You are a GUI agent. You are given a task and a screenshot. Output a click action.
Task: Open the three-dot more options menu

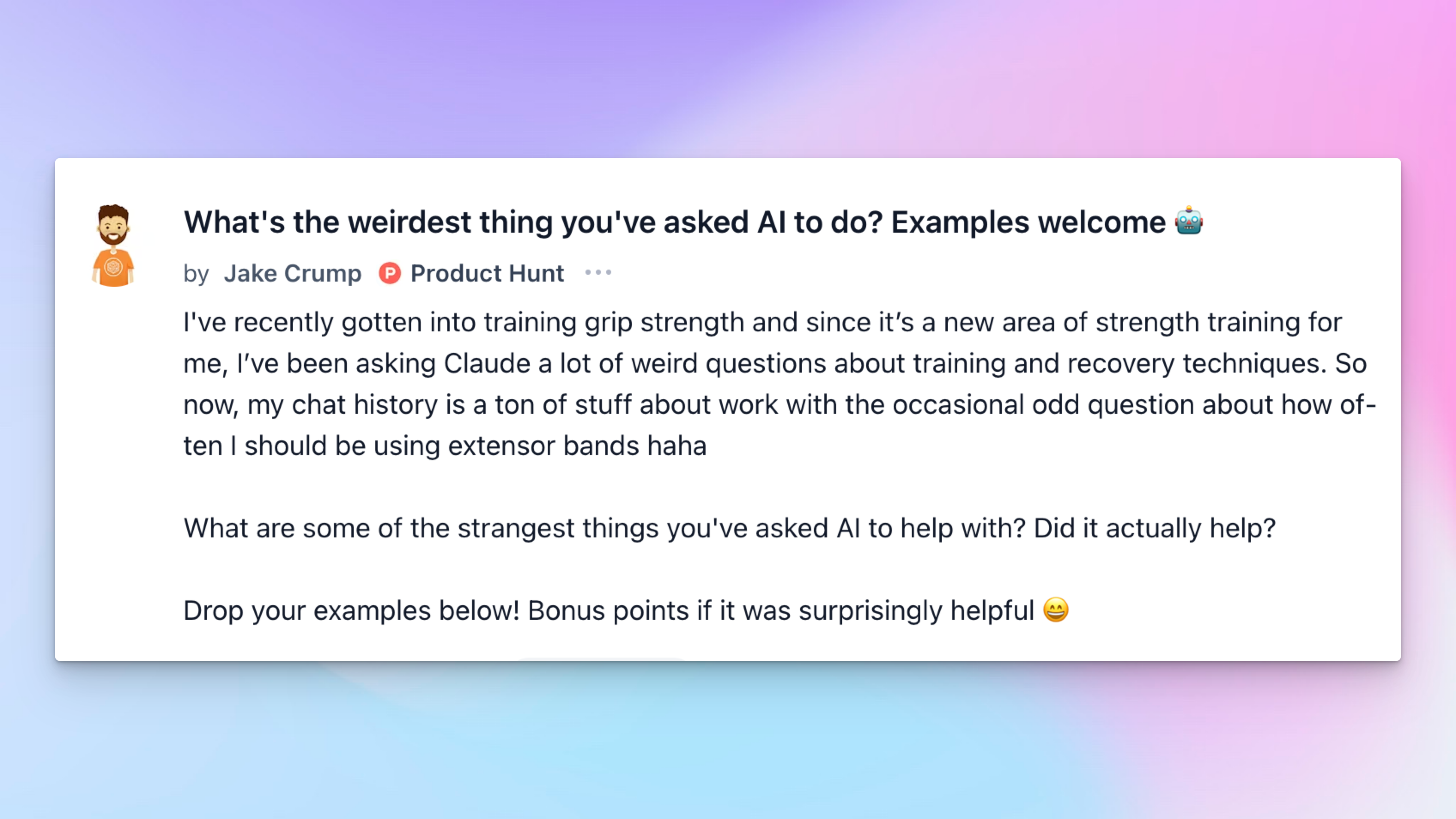(x=598, y=273)
